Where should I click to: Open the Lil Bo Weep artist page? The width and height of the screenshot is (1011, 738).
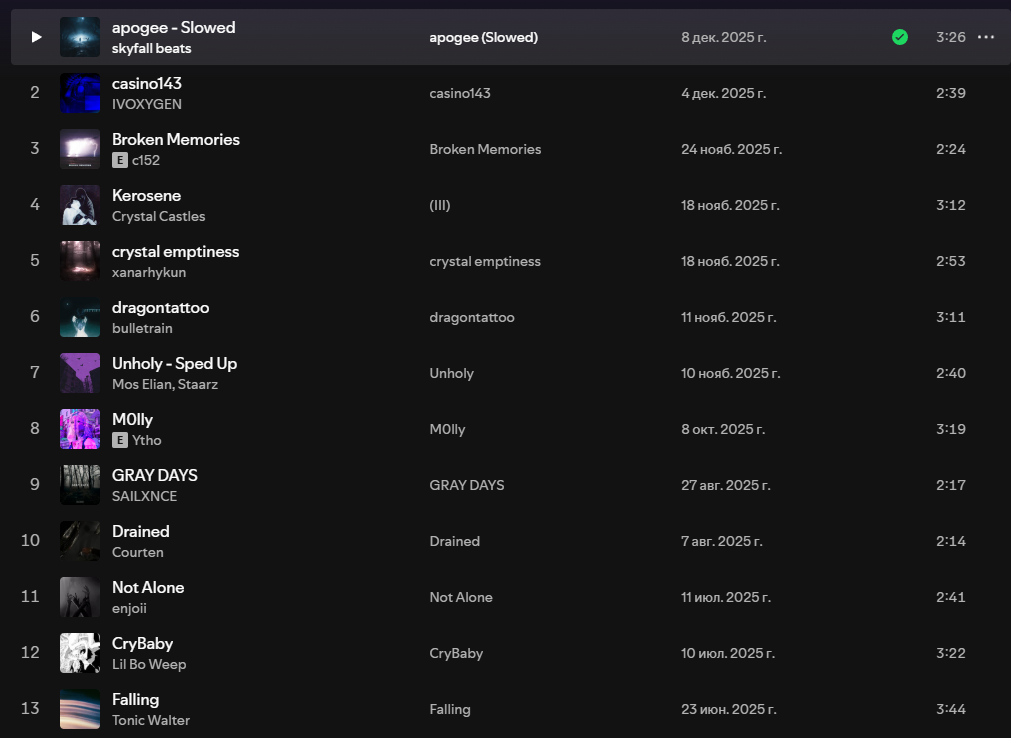pyautogui.click(x=149, y=664)
